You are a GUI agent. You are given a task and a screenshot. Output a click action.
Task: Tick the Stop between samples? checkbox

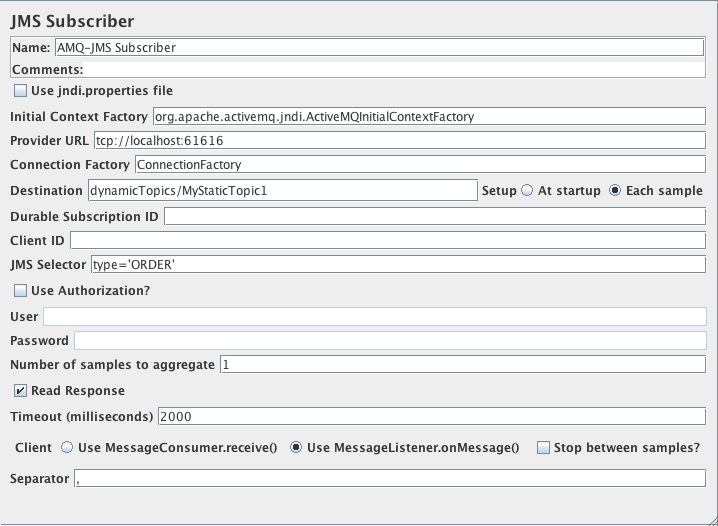(543, 448)
